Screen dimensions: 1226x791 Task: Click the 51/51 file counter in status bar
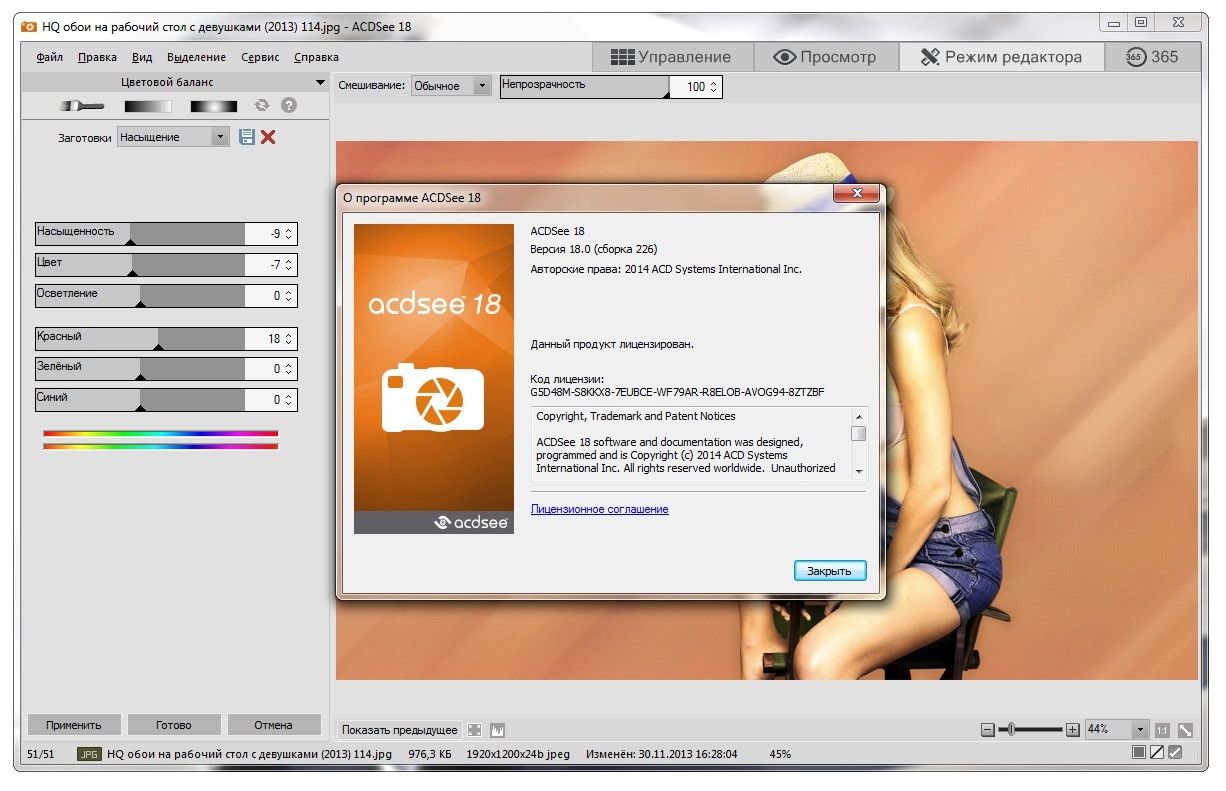coord(41,754)
